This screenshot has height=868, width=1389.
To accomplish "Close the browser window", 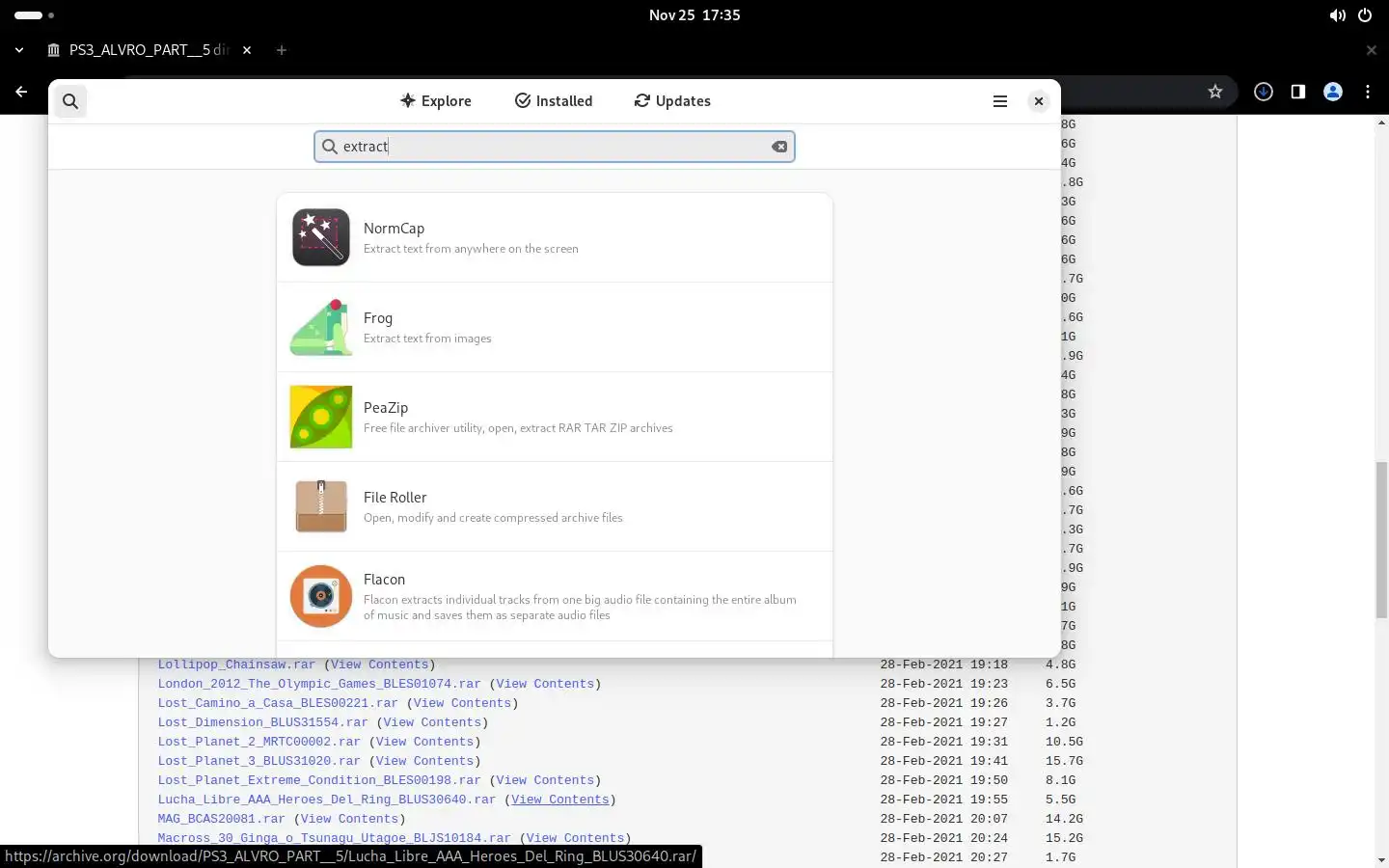I will (x=1372, y=50).
